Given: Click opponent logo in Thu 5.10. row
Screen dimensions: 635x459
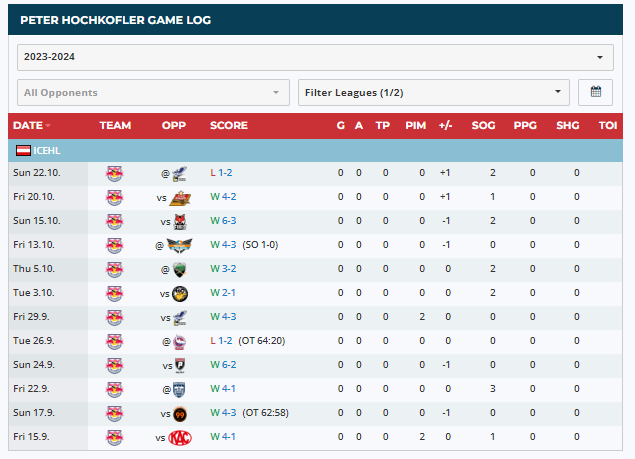Looking at the screenshot, I should pos(180,269).
